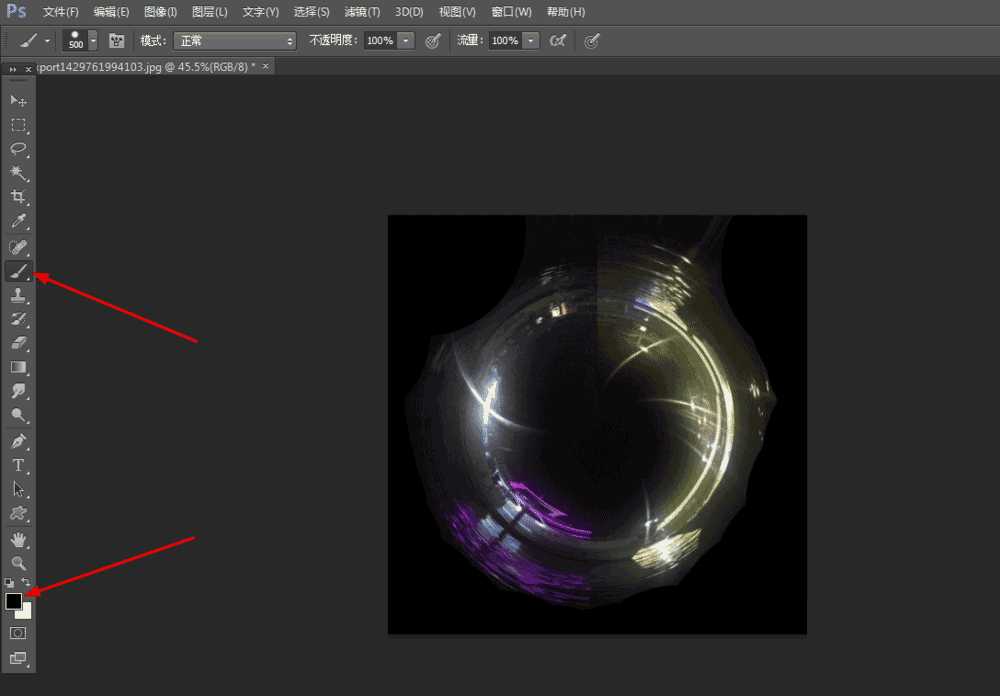Open the 流量 flow dropdown
Screen dimensions: 1000x696
[531, 41]
